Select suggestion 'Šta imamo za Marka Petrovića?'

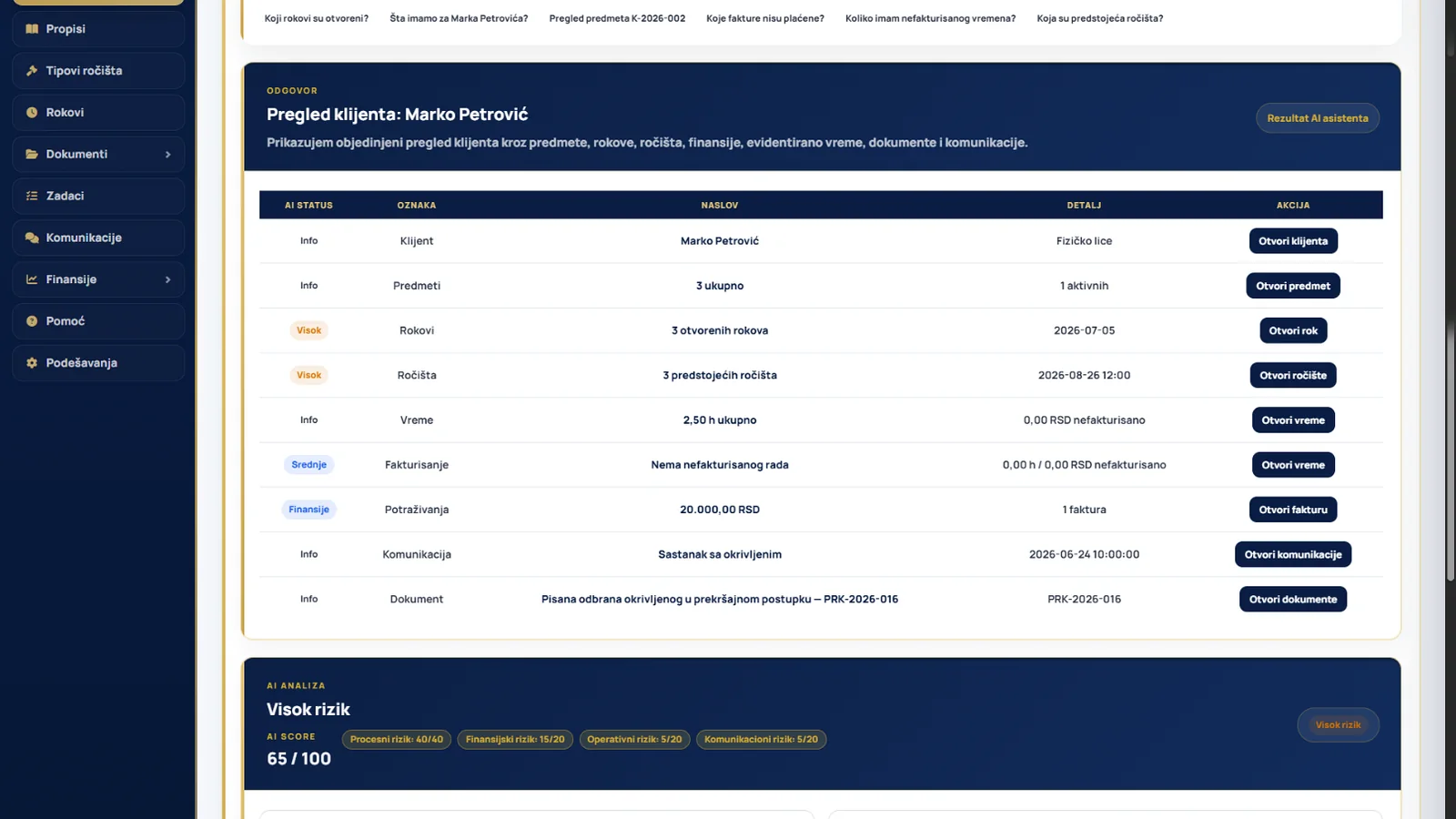[x=459, y=18]
